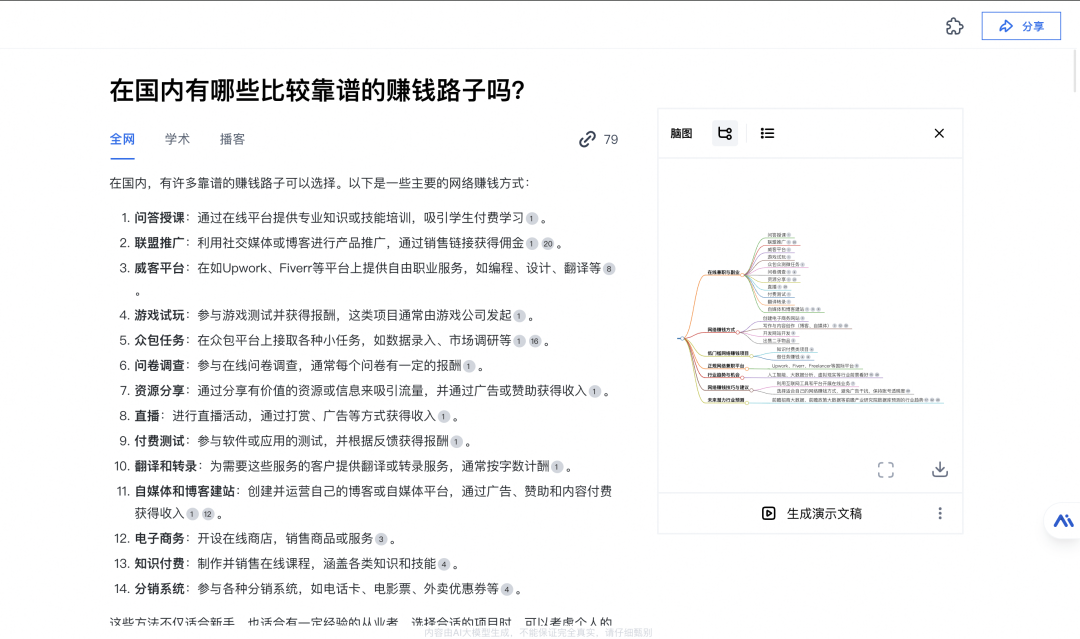Viewport: 1080px width, 639px height.
Task: Click the question title 在国内有哪些比较靠谱的赚钱路子吗?
Action: click(317, 90)
